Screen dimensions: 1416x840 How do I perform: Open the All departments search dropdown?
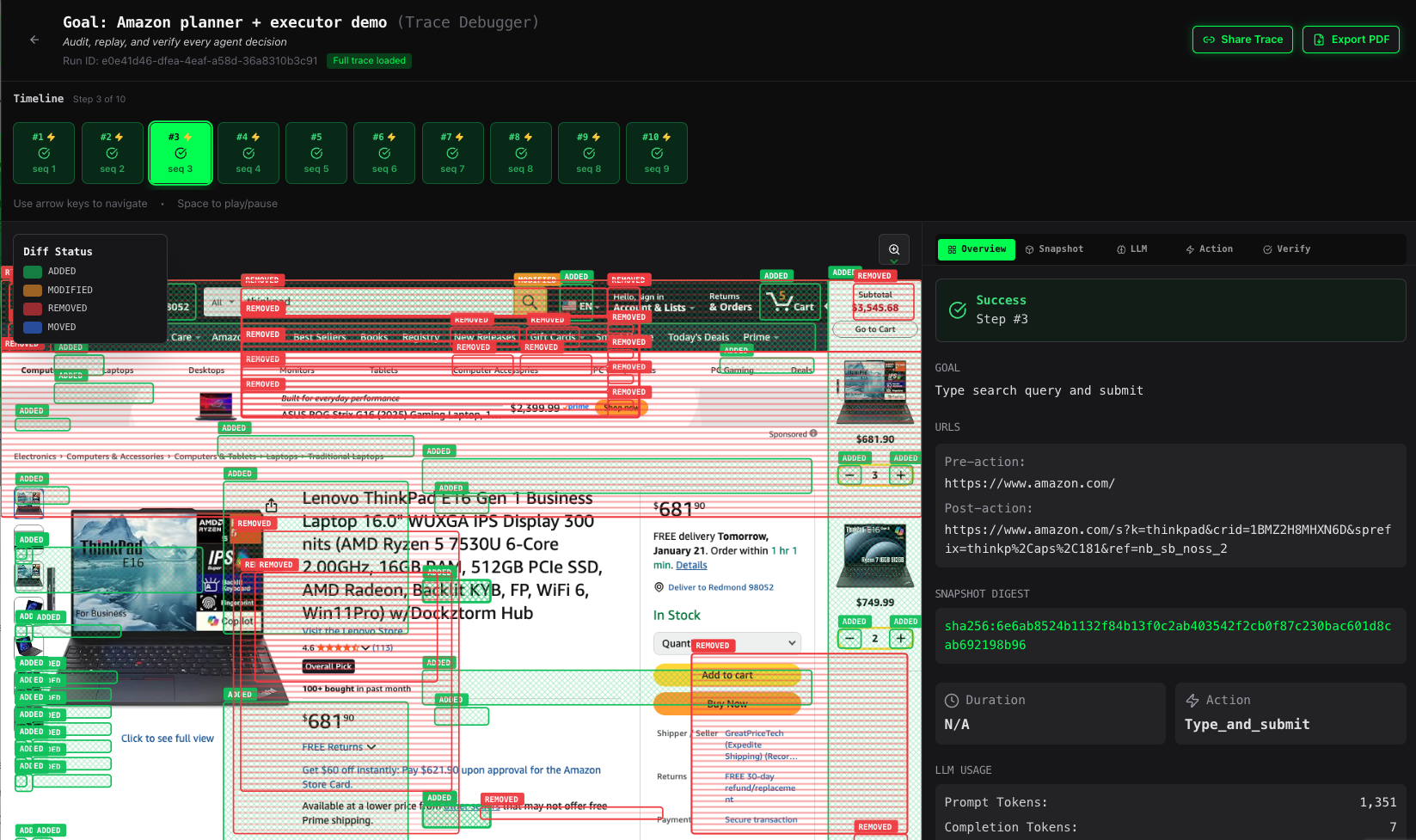pos(222,303)
